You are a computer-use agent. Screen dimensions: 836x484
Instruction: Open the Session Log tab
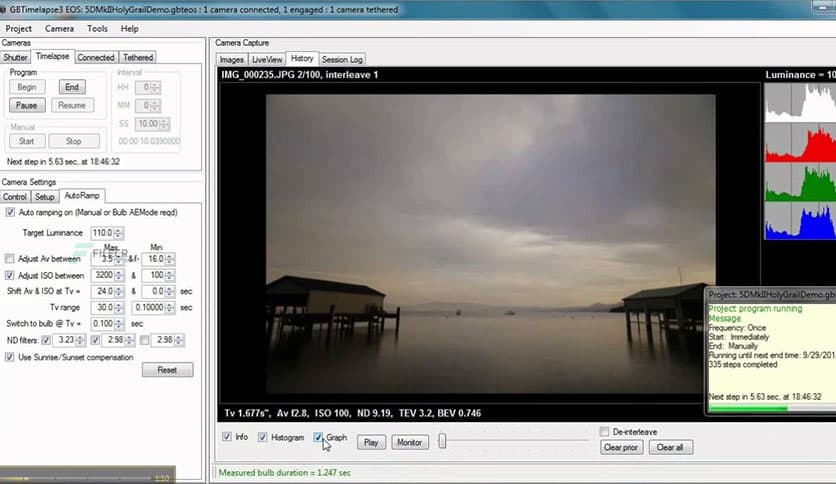[x=342, y=60]
